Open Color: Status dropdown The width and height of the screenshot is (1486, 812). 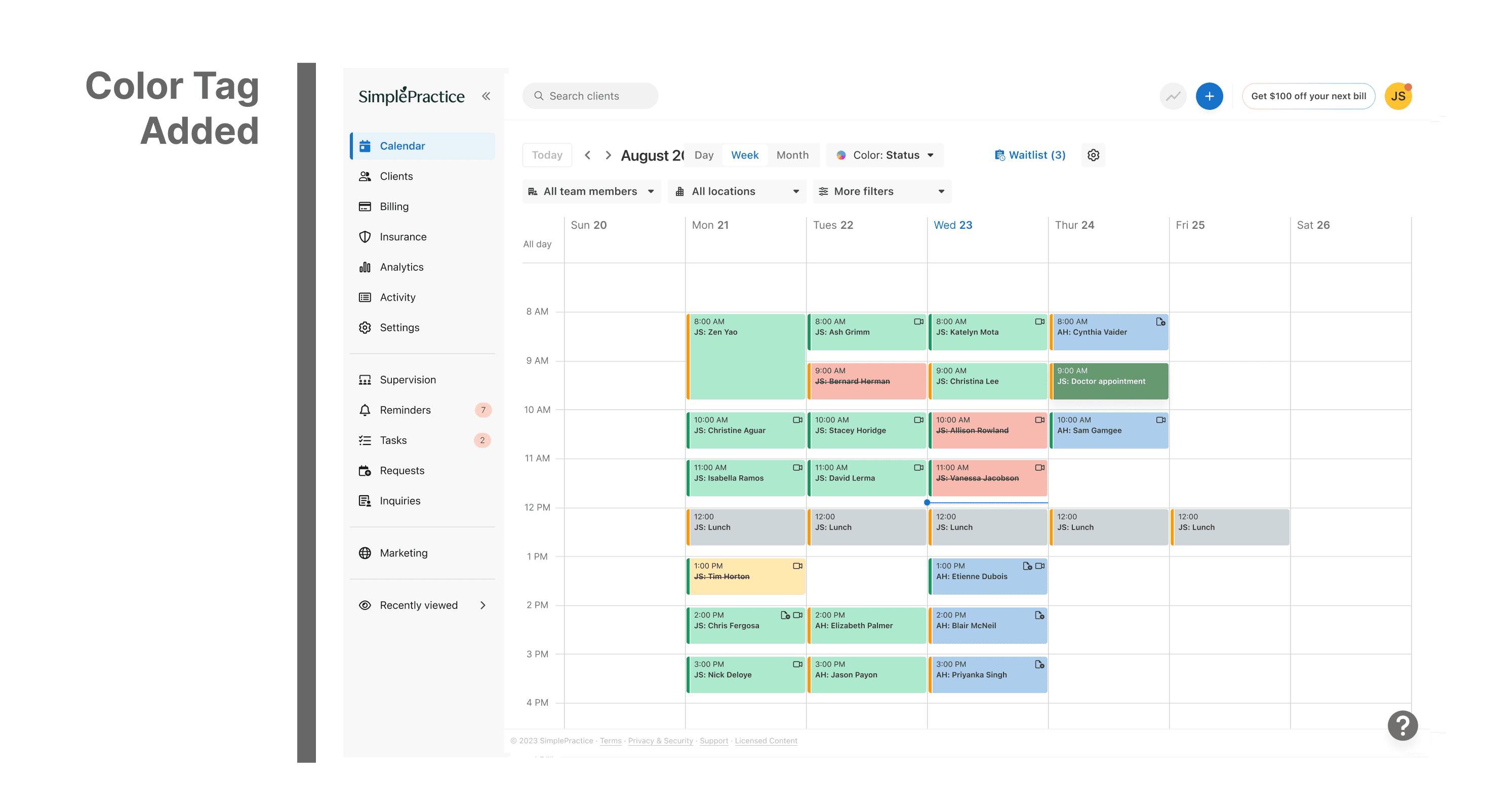[x=885, y=155]
